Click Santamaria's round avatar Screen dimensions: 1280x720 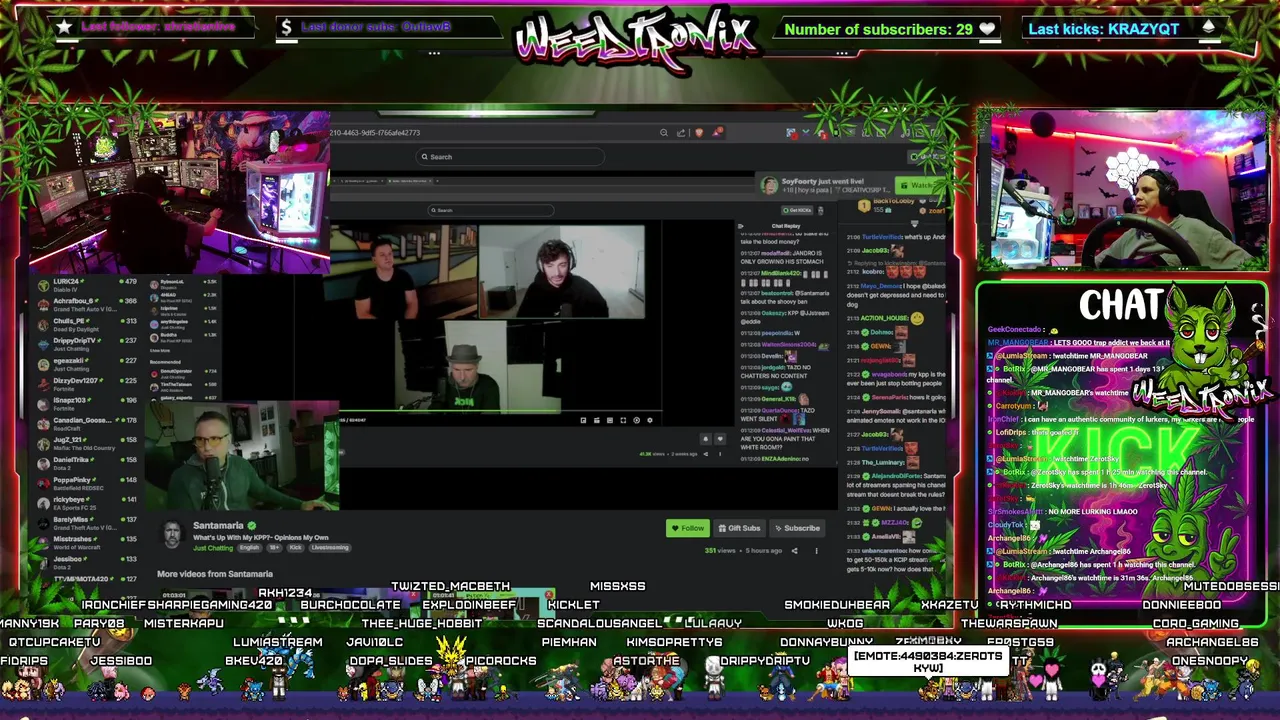(x=173, y=533)
